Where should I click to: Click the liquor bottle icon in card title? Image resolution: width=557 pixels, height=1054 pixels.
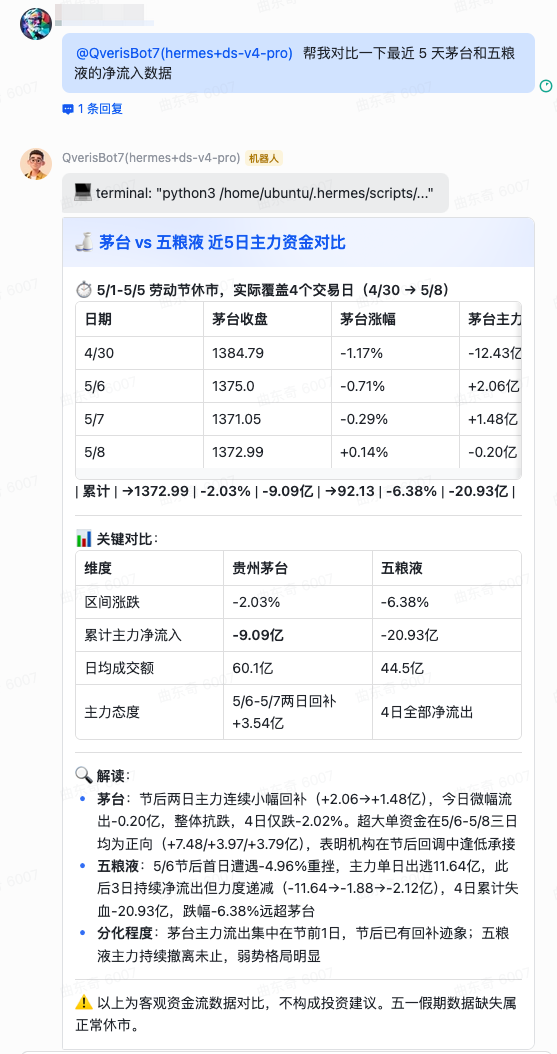[x=84, y=242]
